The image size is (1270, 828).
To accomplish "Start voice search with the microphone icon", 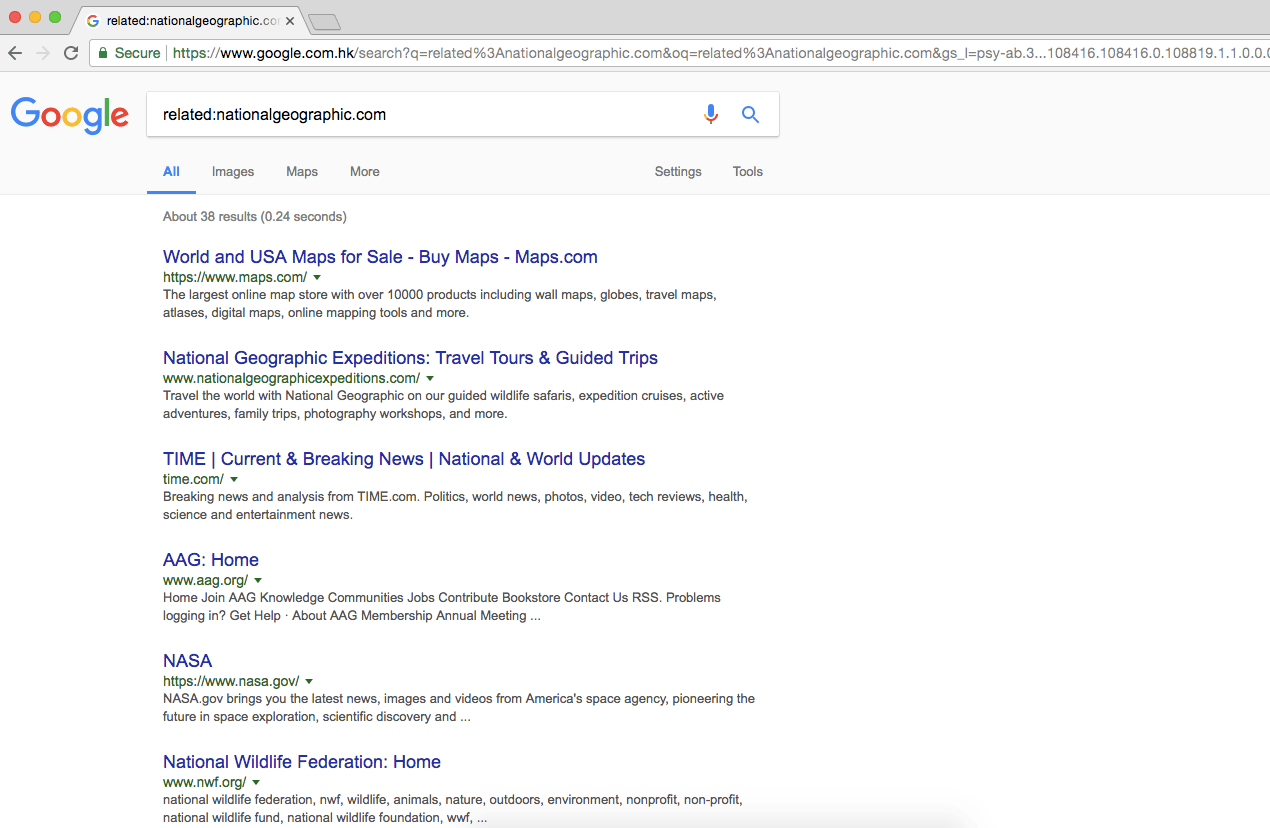I will pos(711,114).
